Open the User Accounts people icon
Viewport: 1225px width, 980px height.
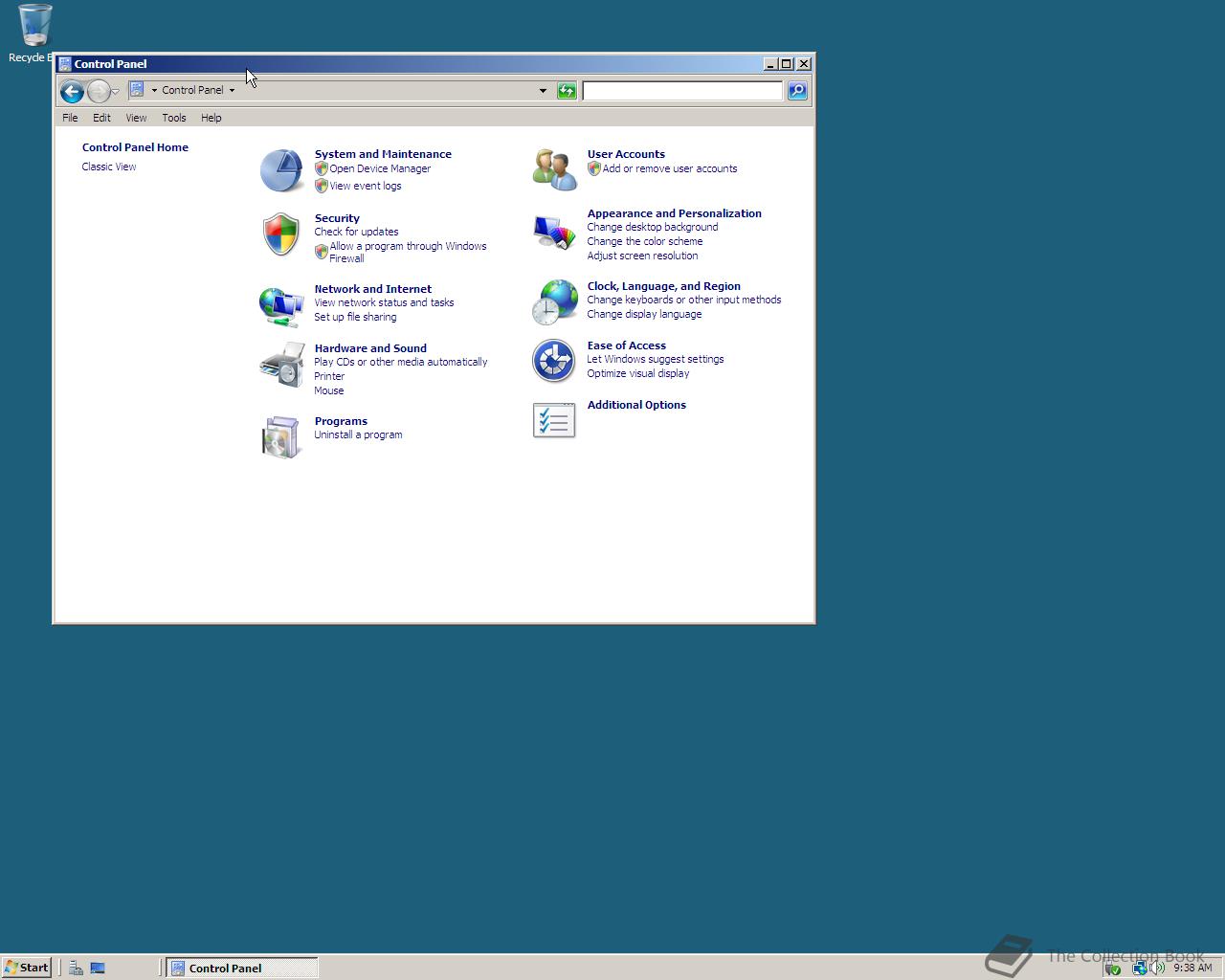click(x=554, y=169)
